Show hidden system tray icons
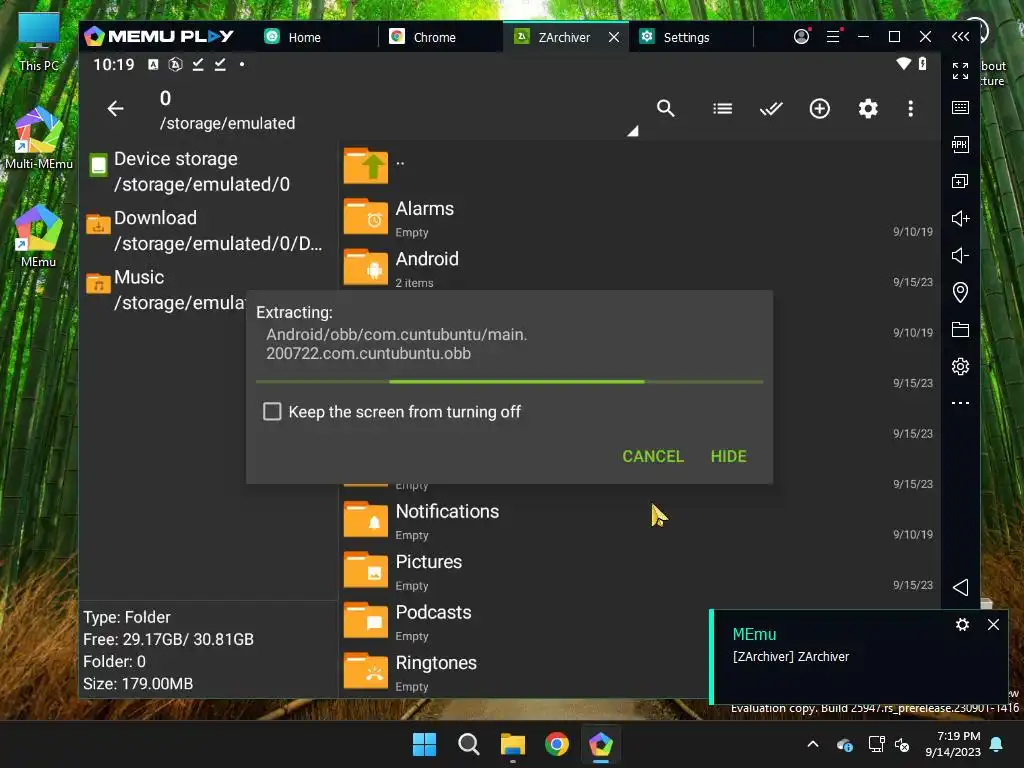 [813, 744]
